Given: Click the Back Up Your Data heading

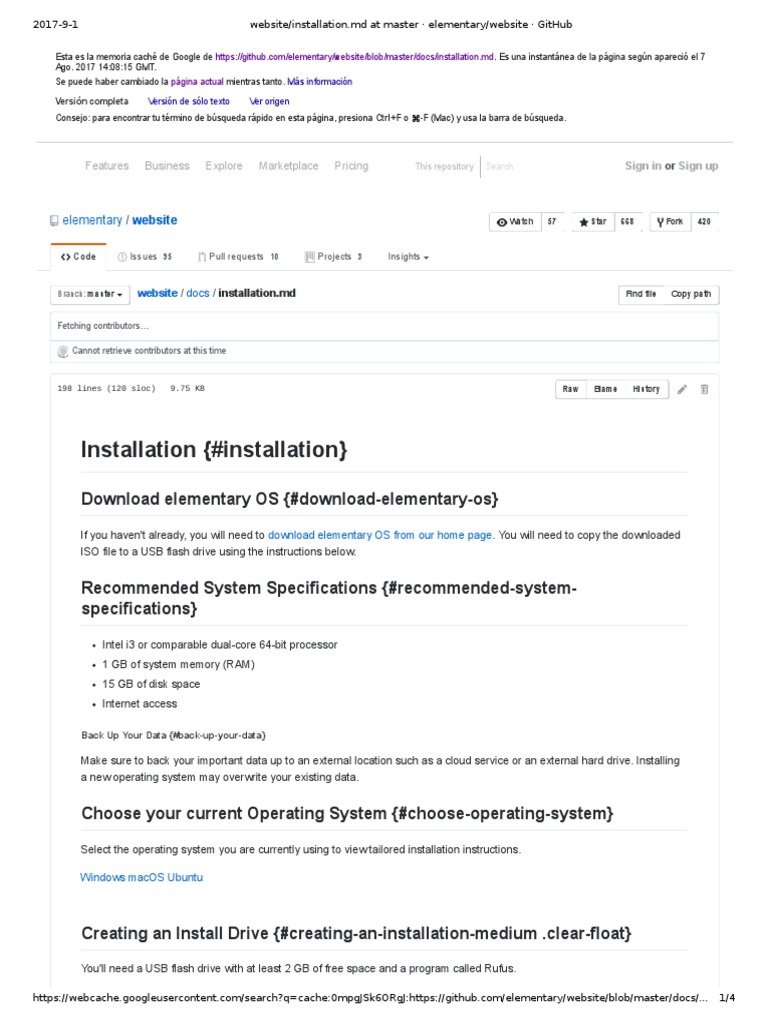Looking at the screenshot, I should click(173, 735).
